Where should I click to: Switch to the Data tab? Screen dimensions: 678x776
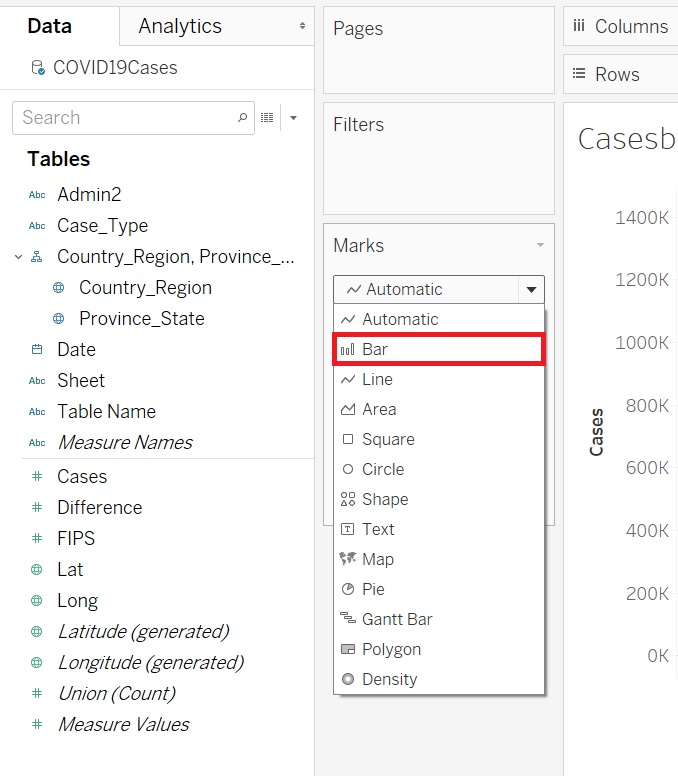click(x=49, y=26)
